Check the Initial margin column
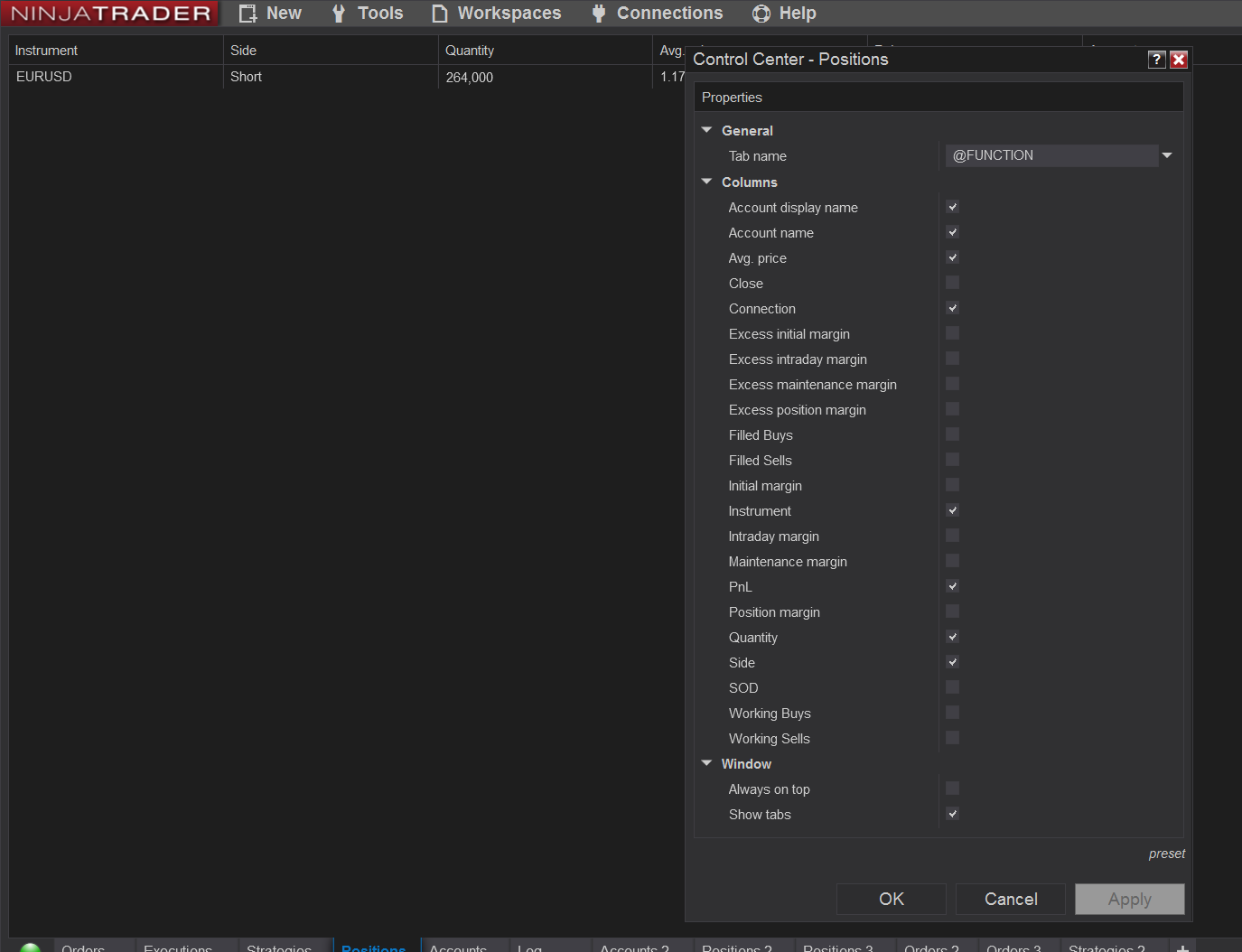This screenshot has width=1242, height=952. [952, 485]
